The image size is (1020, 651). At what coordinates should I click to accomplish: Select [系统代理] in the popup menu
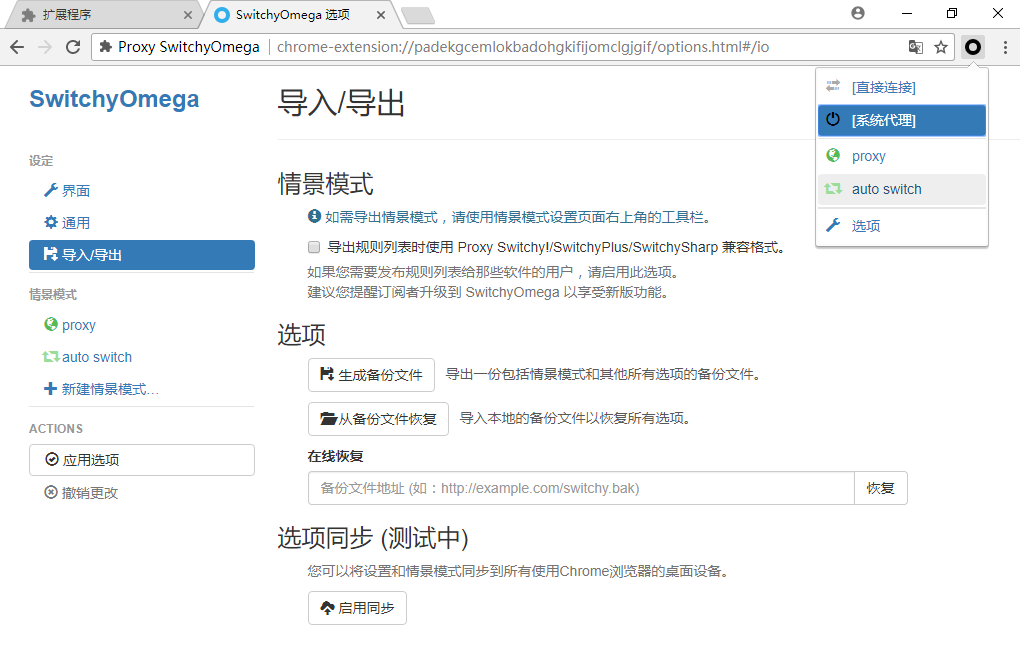(x=902, y=120)
